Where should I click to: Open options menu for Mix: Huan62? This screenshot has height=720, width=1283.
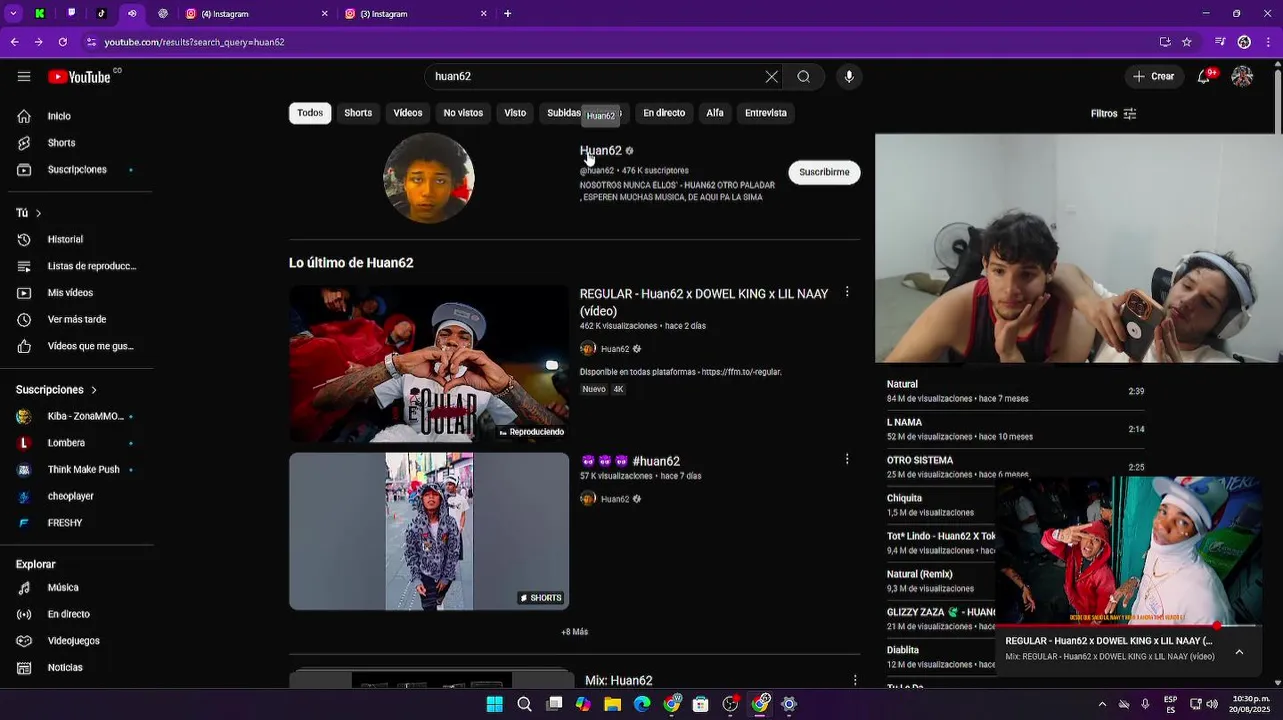pos(855,680)
